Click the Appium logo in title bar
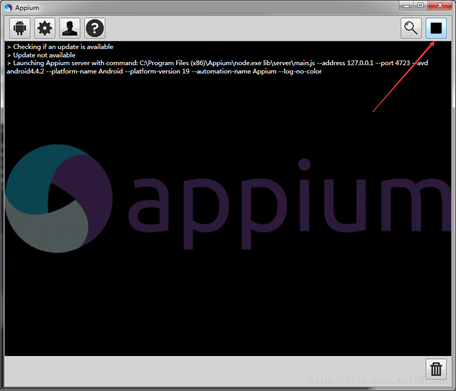This screenshot has width=456, height=391. point(8,7)
